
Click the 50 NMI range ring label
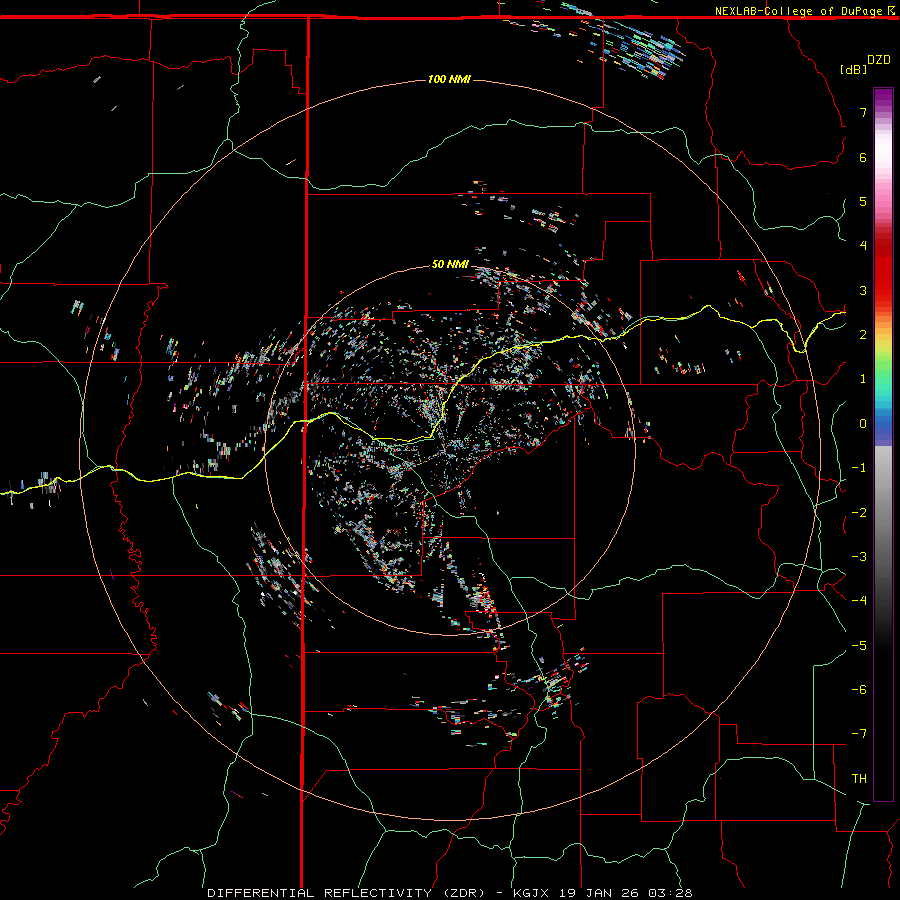pos(450,264)
